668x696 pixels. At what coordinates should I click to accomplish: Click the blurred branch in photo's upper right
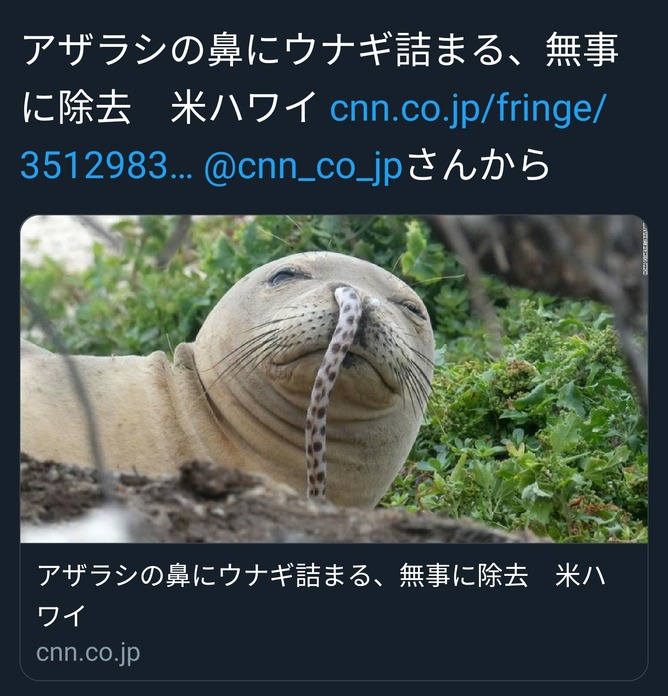click(555, 257)
